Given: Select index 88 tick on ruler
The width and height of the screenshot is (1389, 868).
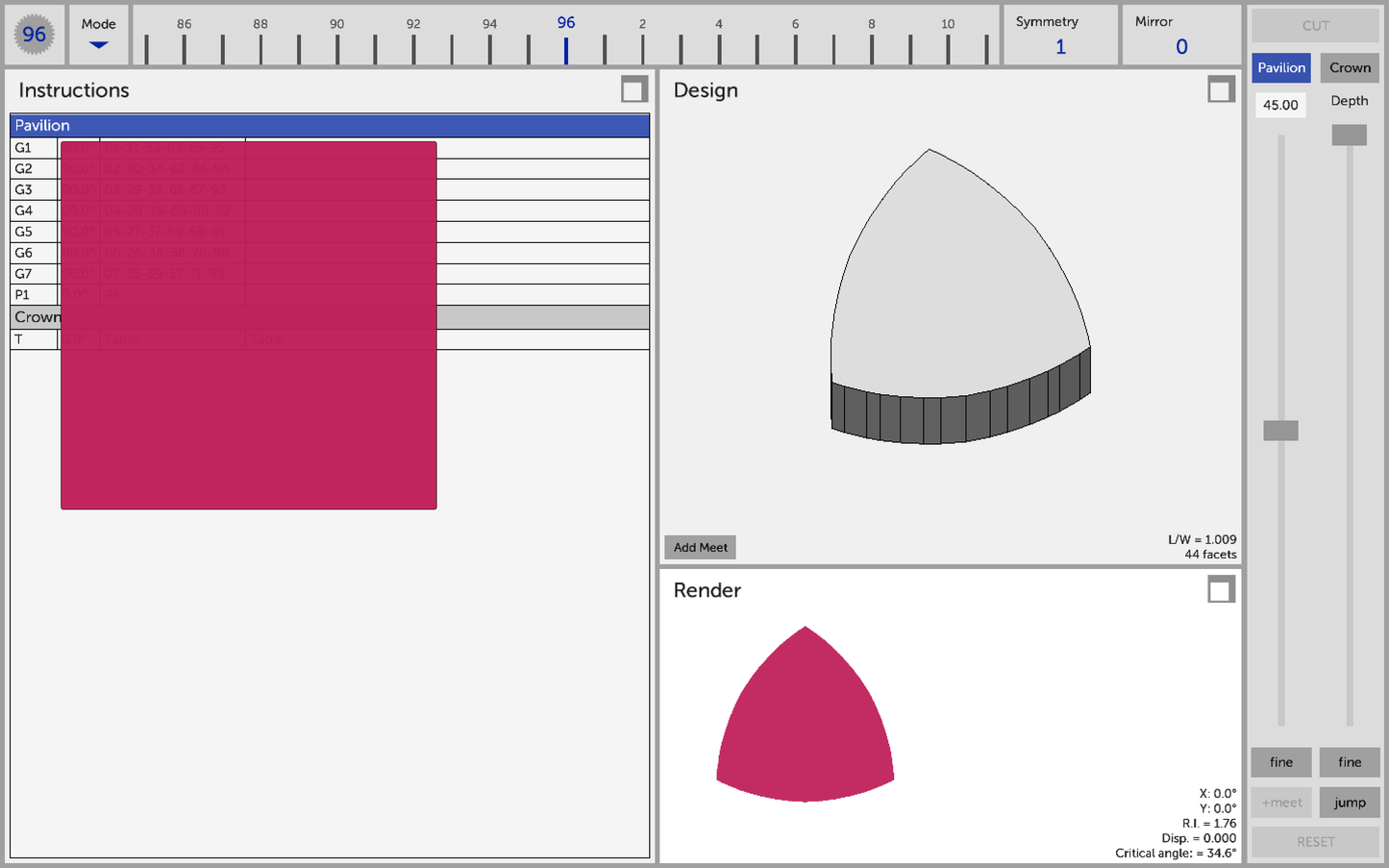Looking at the screenshot, I should click(260, 49).
